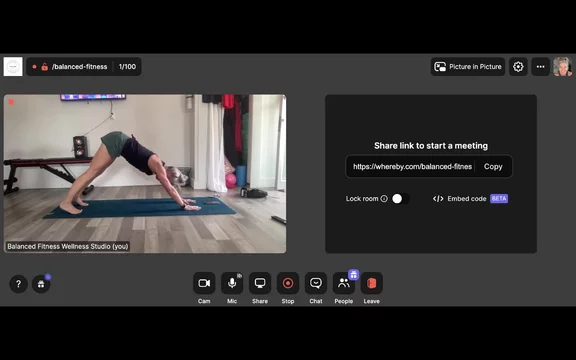576x360 pixels.
Task: Toggle the Lock room switch
Action: pos(400,199)
